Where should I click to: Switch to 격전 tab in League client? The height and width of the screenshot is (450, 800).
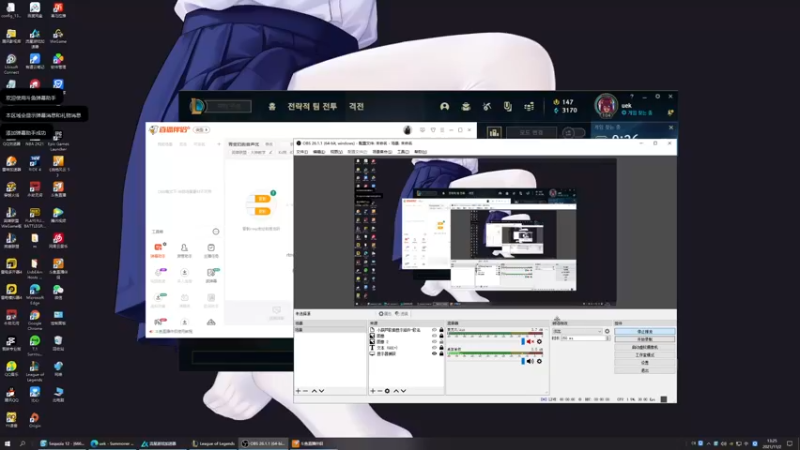(356, 106)
